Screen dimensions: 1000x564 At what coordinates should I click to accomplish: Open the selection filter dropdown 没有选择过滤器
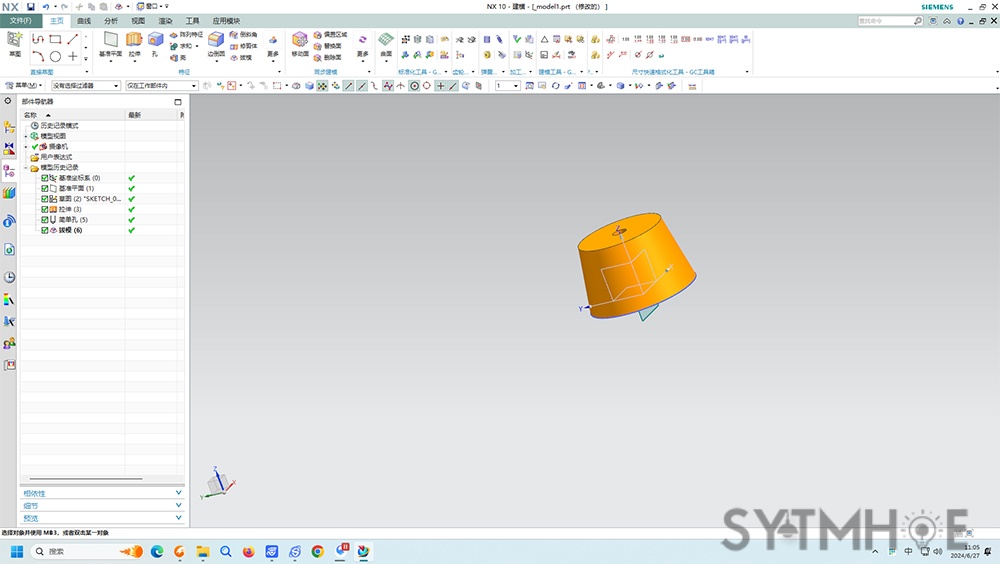click(86, 86)
